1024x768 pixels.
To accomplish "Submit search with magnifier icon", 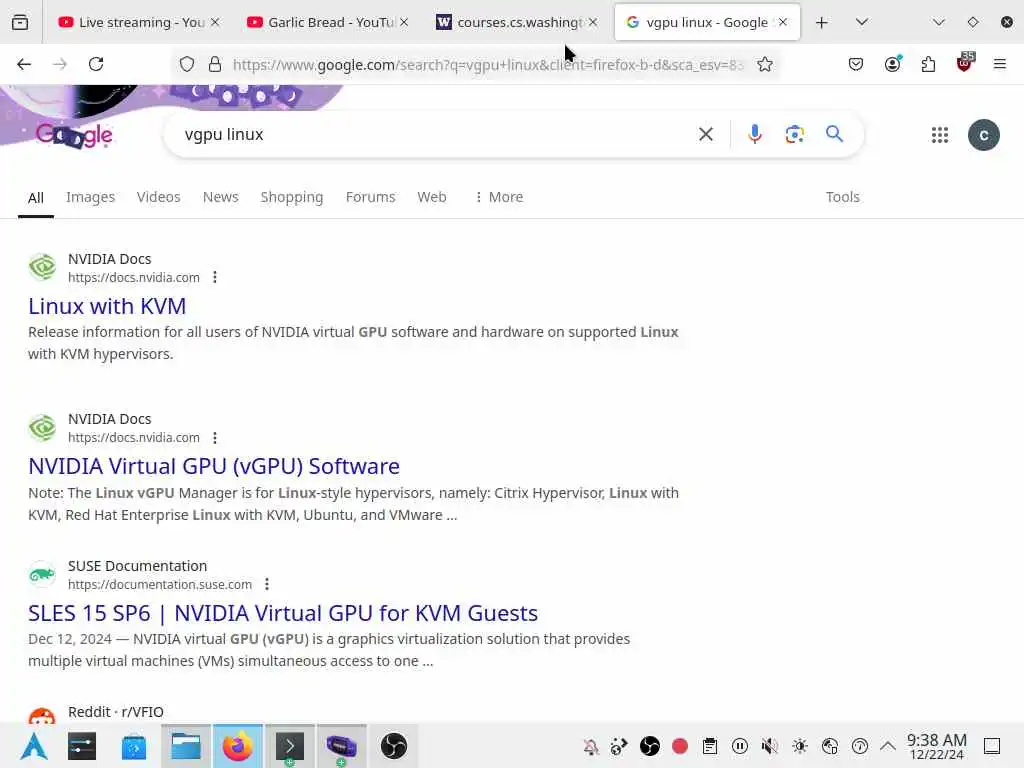I will click(834, 134).
